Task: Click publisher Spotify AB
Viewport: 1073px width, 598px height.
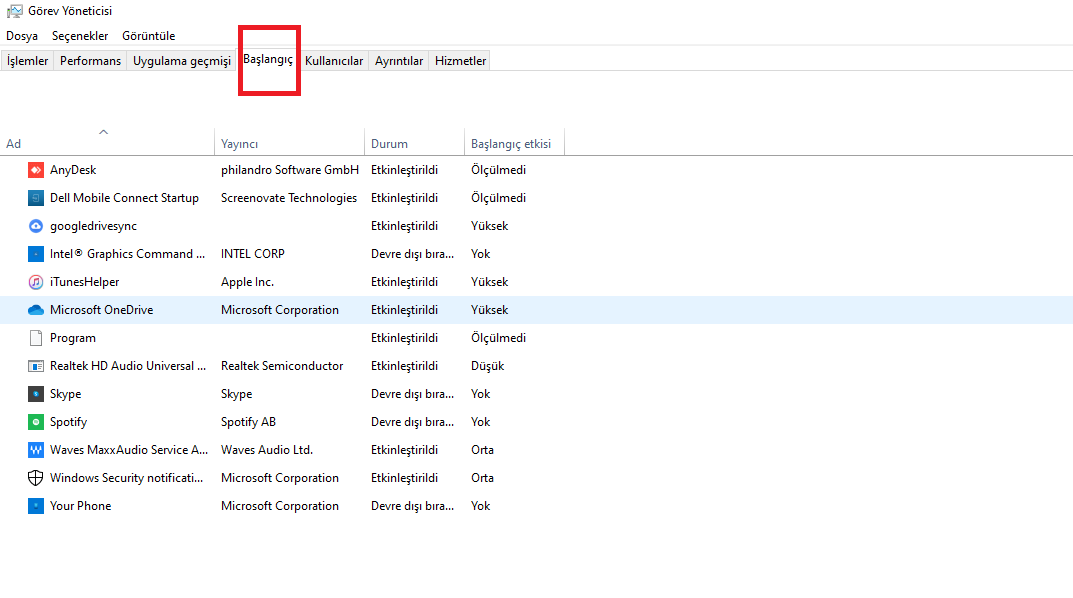Action: click(x=248, y=422)
